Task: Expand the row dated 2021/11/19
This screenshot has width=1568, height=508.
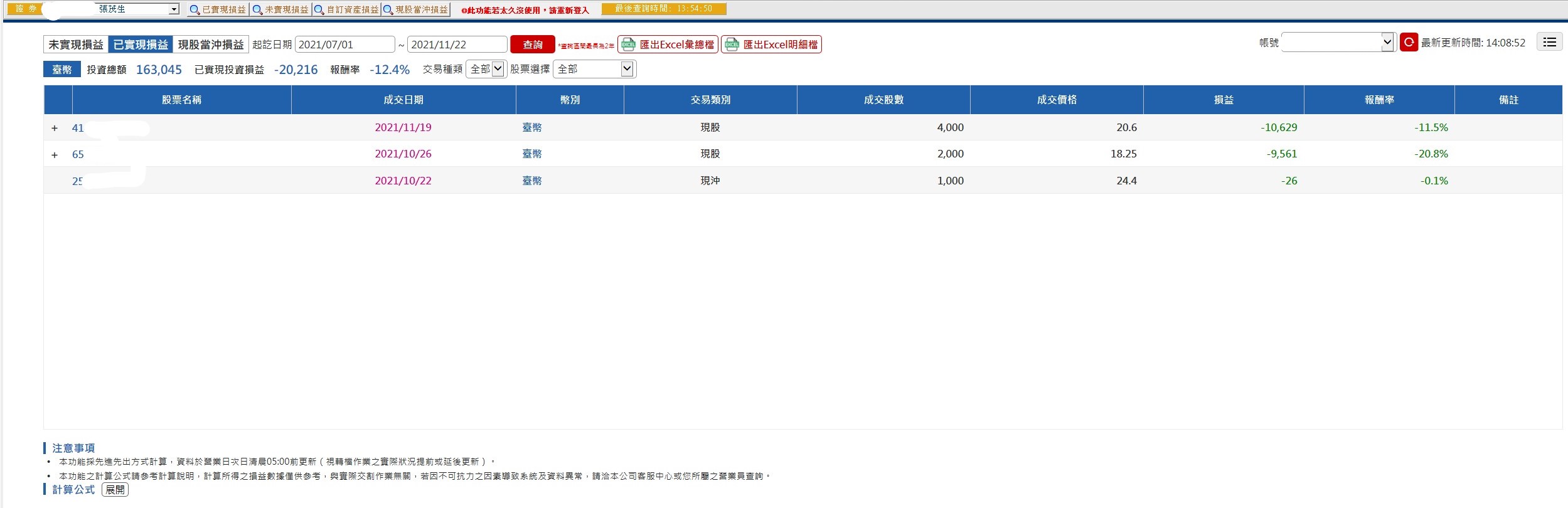Action: 55,128
